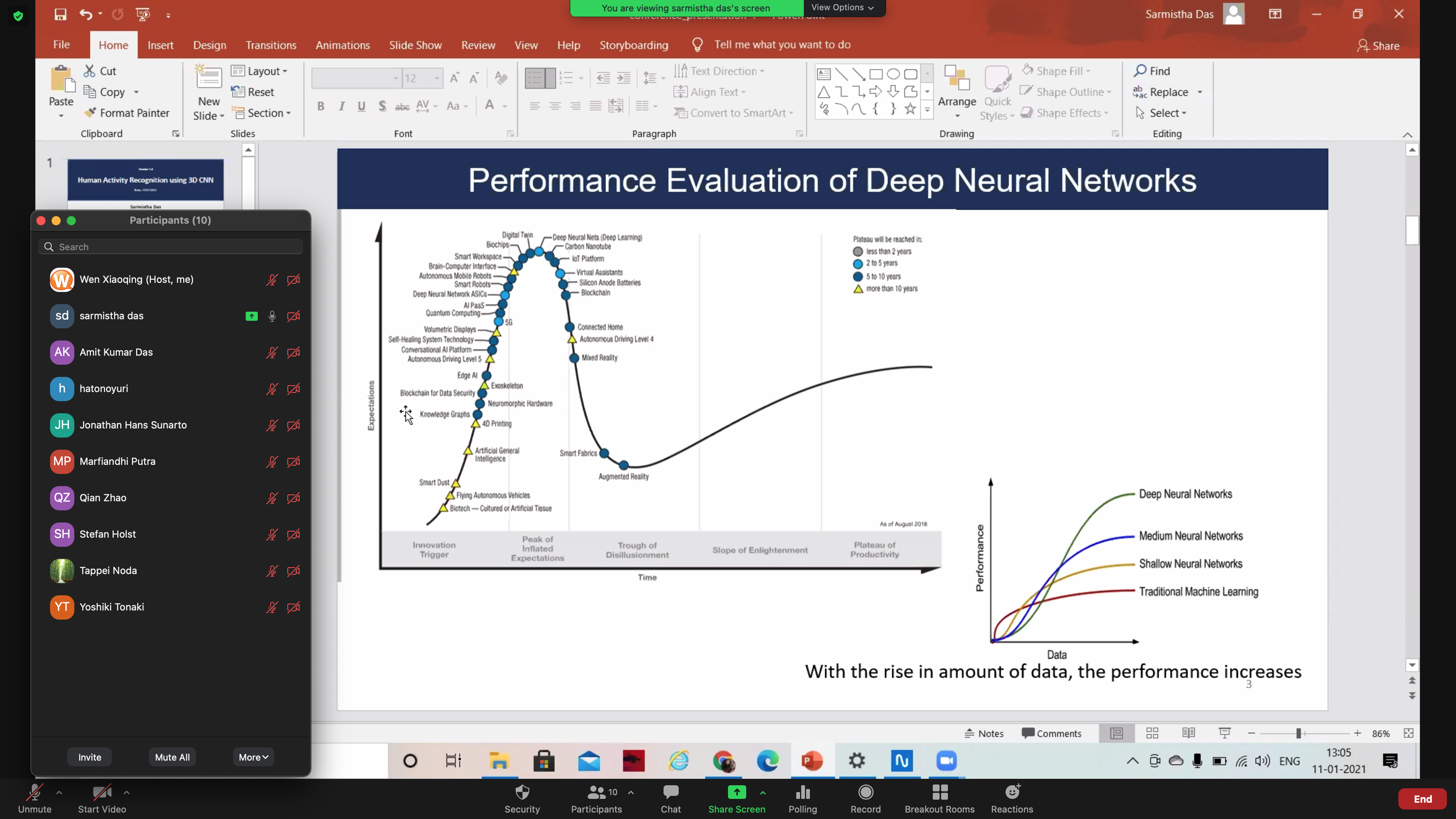Image resolution: width=1456 pixels, height=819 pixels.
Task: Toggle microphone mute for Amit Kumar Das
Action: point(272,352)
